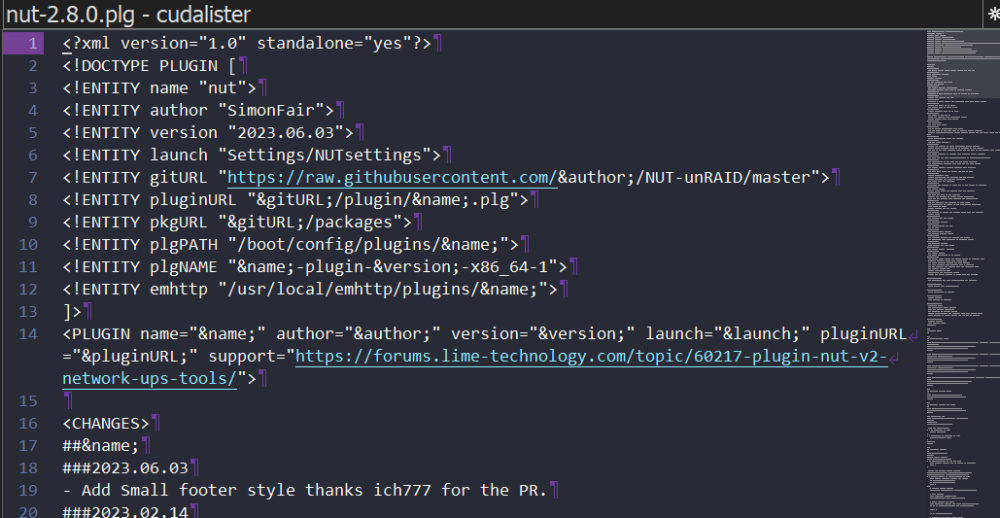Click line number 16 in the gutter
This screenshot has width=1000, height=518.
[29, 423]
